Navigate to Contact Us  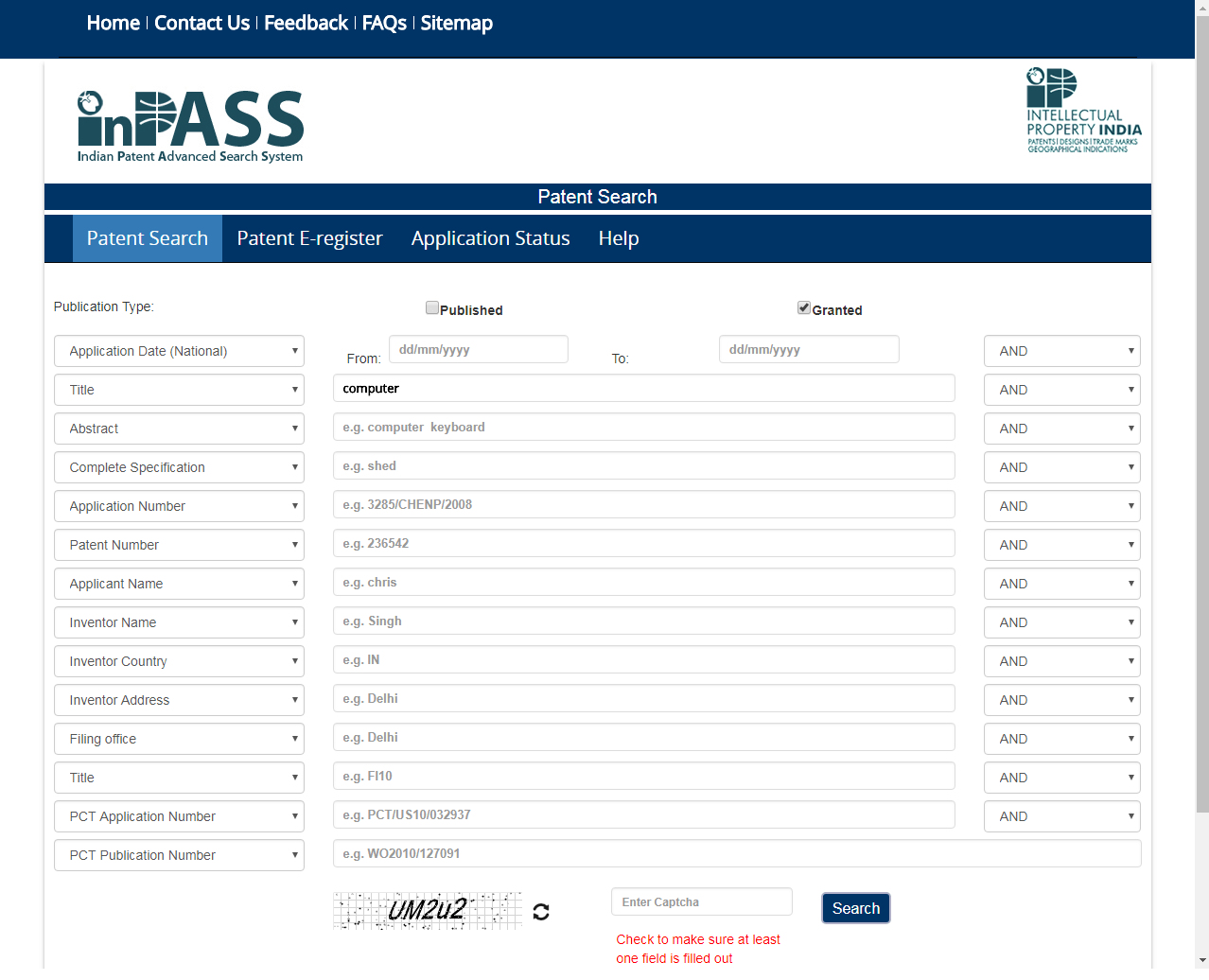pyautogui.click(x=201, y=23)
